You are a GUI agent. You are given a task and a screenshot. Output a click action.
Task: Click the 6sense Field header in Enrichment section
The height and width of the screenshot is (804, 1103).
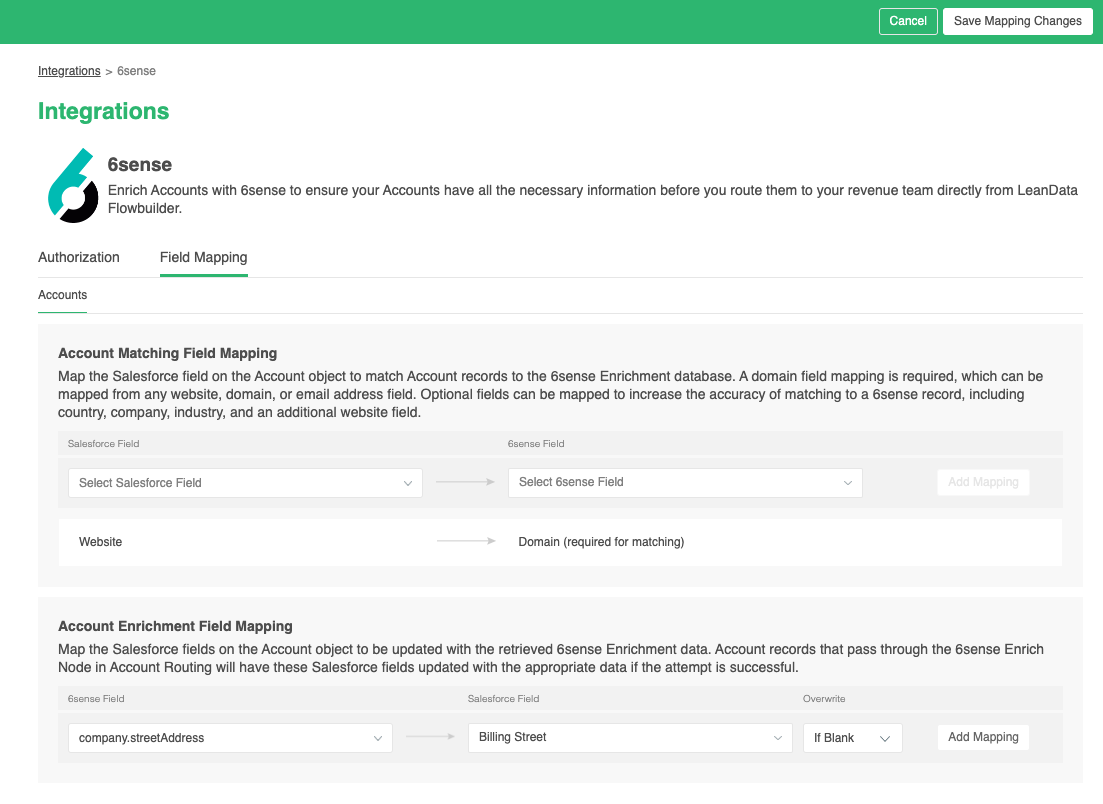(x=96, y=698)
